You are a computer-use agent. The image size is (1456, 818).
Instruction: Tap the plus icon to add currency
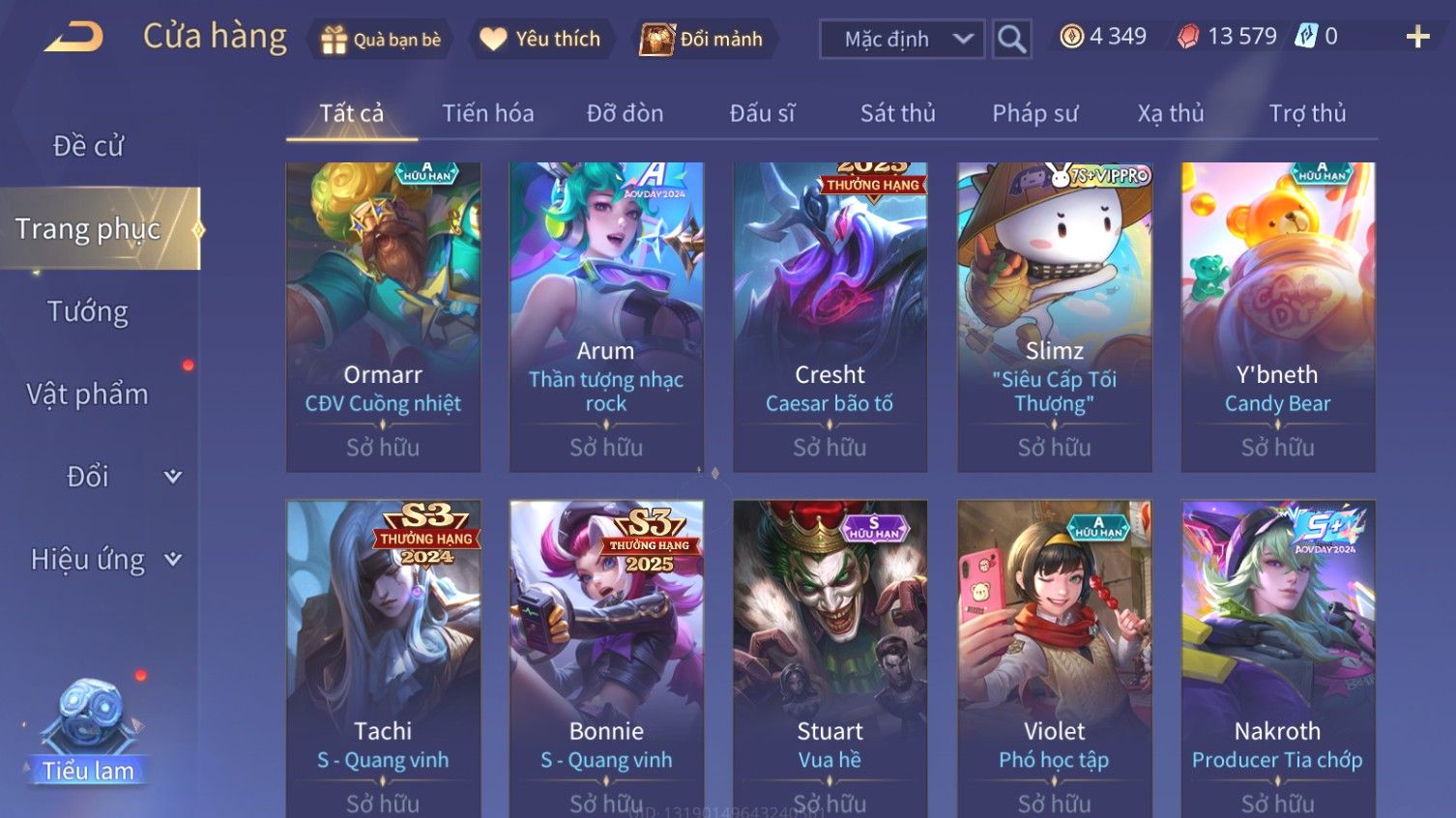pos(1417,37)
